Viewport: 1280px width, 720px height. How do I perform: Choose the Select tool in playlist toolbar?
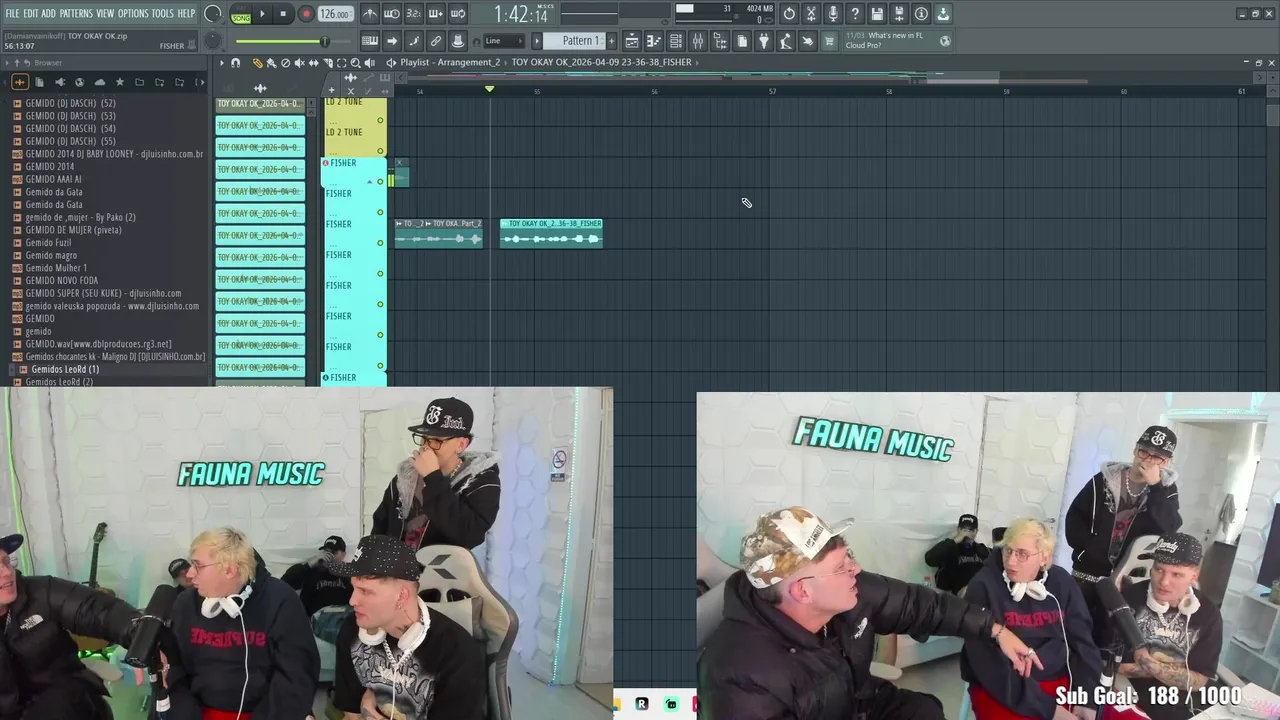click(x=341, y=63)
